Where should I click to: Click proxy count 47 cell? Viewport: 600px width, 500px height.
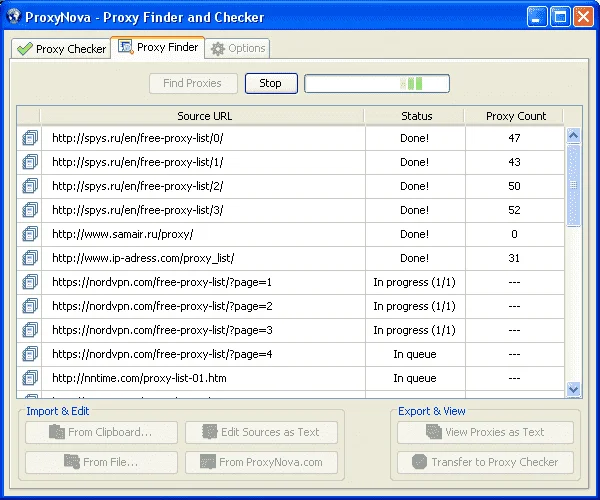pyautogui.click(x=514, y=138)
